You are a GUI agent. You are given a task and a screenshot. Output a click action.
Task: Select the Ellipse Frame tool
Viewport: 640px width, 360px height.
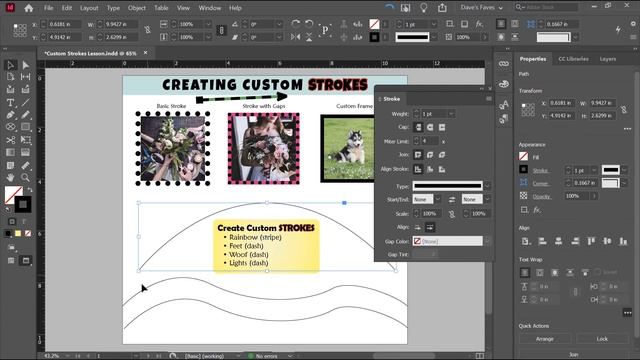[10, 127]
